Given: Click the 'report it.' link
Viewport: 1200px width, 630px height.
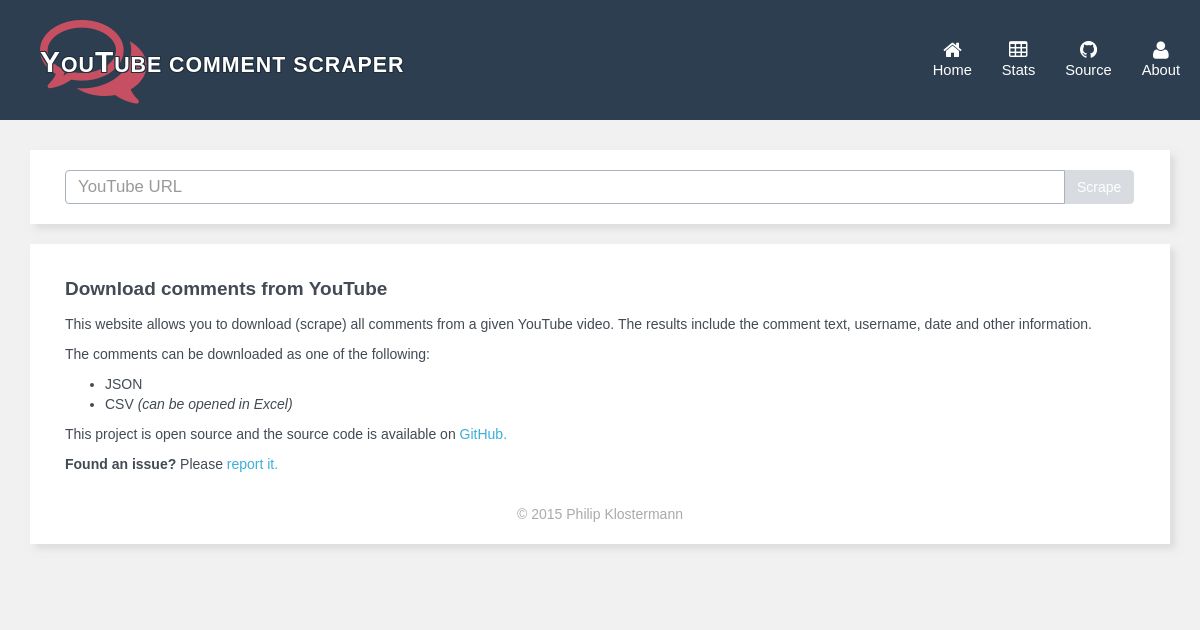Looking at the screenshot, I should pyautogui.click(x=252, y=464).
